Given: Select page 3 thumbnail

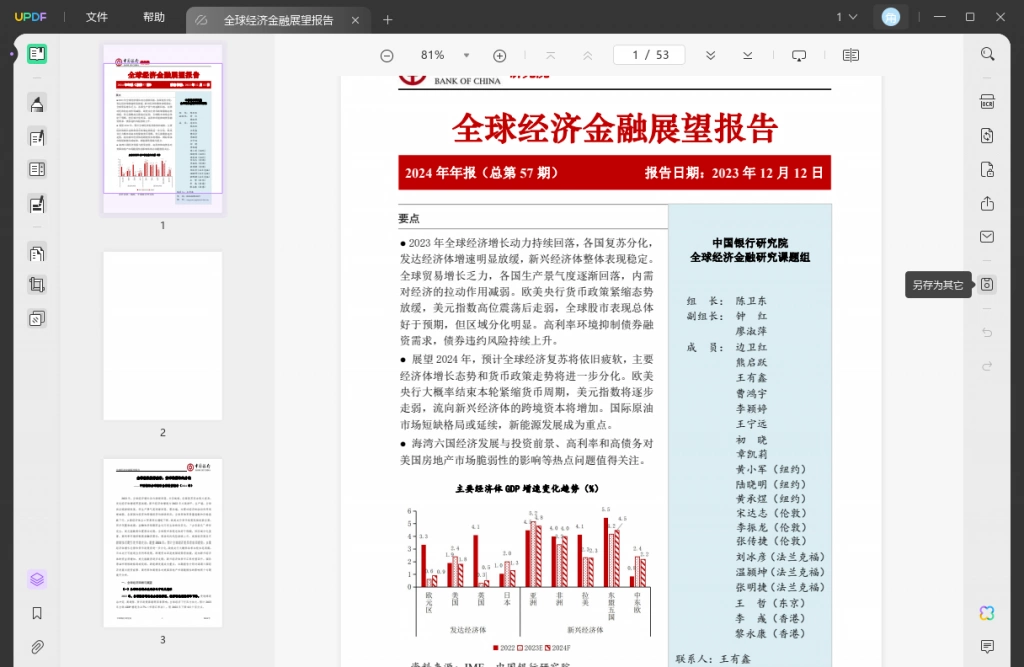Looking at the screenshot, I should 163,543.
